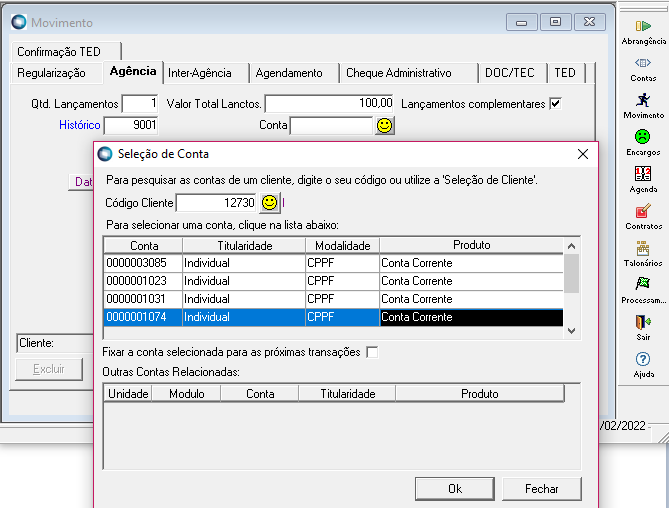Viewport: 671px width, 508px height.
Task: Click the Histórico link label
Action: coord(80,125)
